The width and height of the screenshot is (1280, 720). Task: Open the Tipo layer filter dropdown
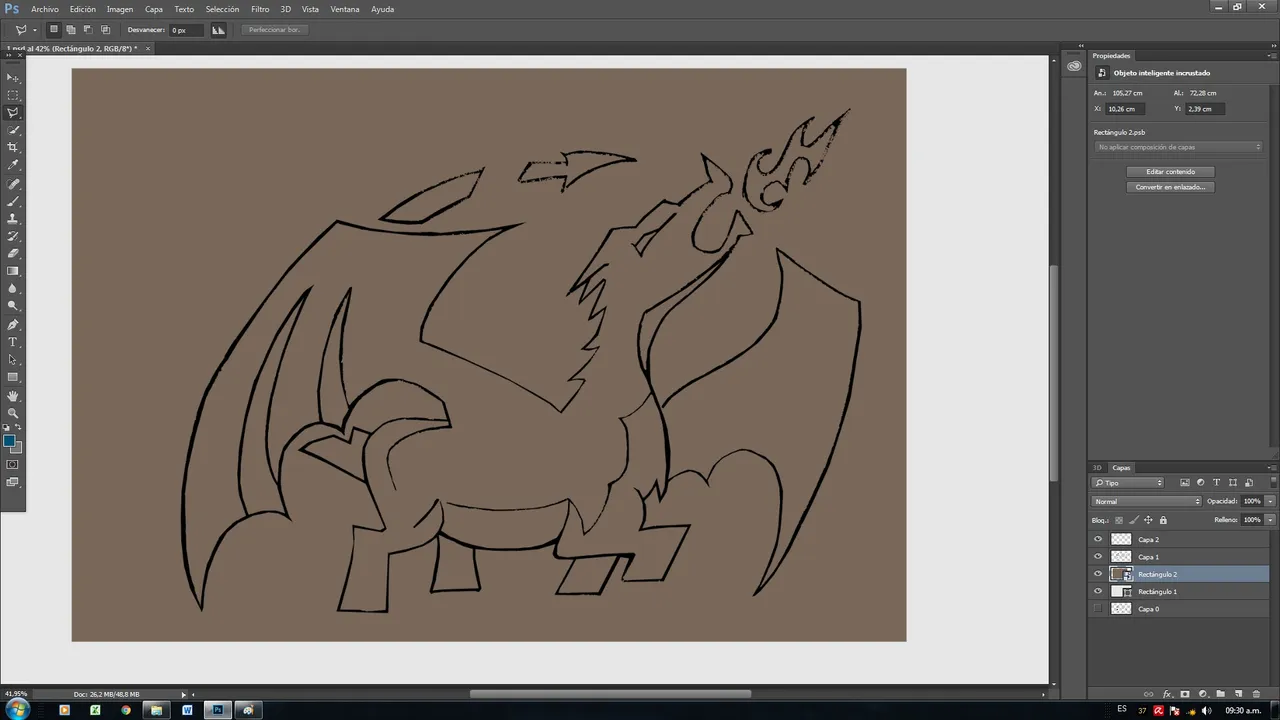click(x=1128, y=483)
